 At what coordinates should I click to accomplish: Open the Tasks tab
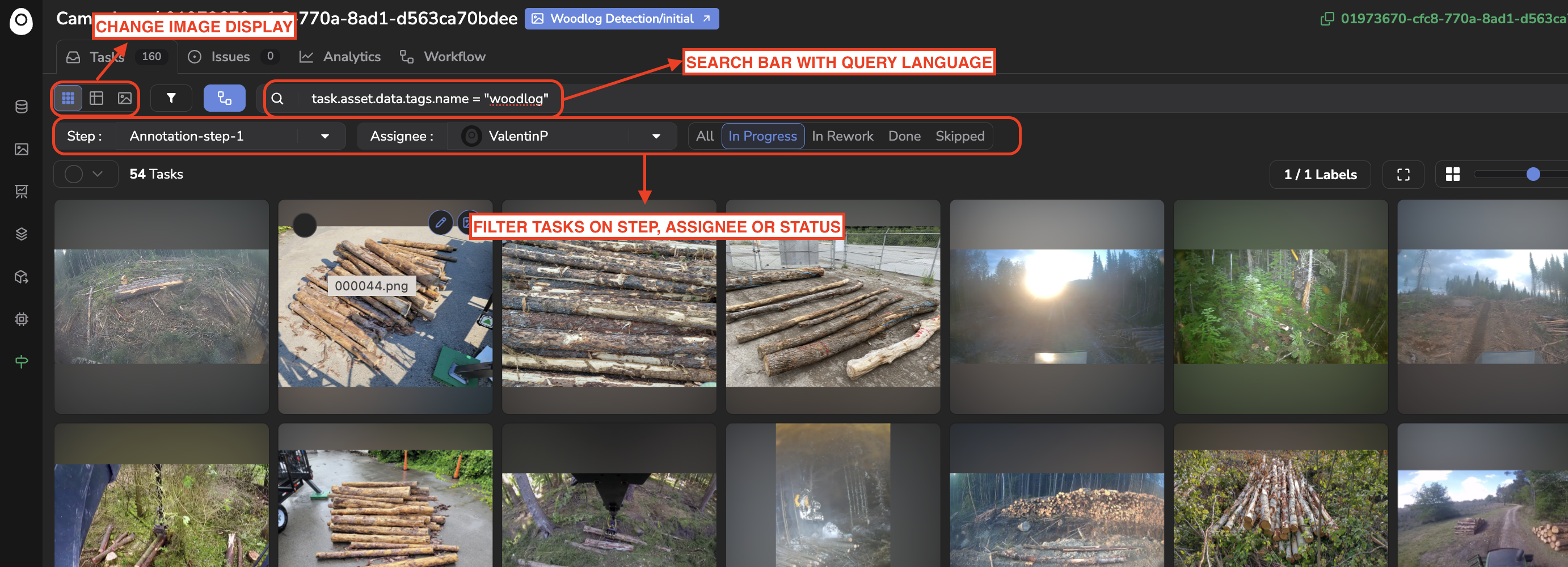(x=116, y=57)
